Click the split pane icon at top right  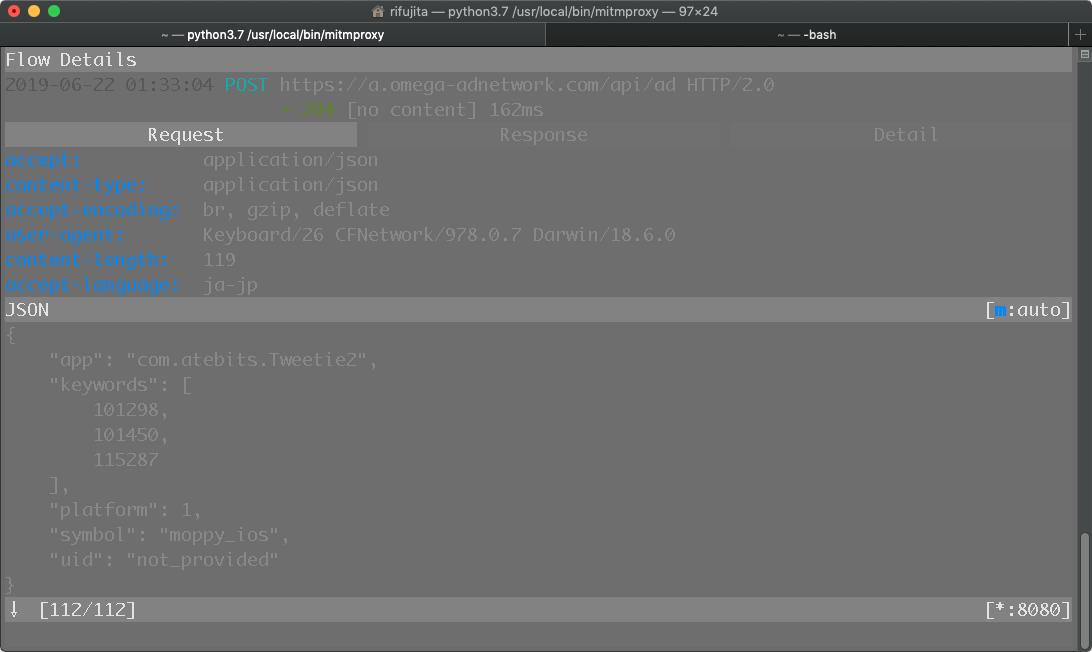coord(1084,54)
